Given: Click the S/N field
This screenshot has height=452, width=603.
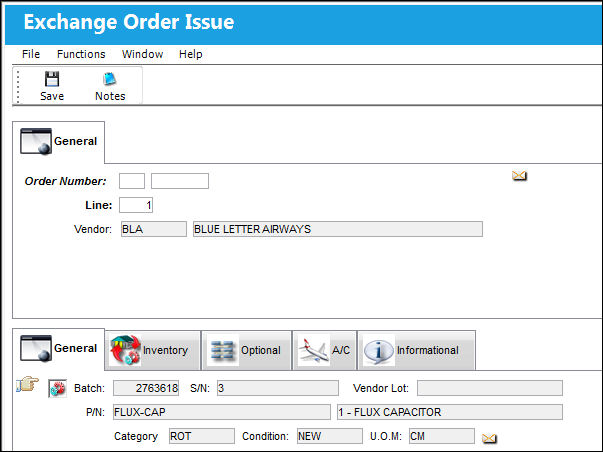Looking at the screenshot, I should (278, 388).
